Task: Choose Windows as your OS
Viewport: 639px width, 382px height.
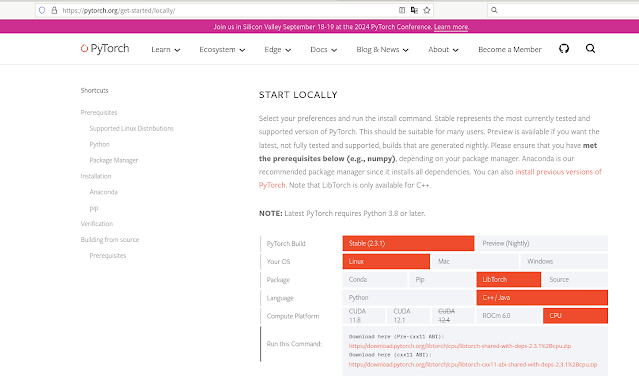Action: [564, 261]
